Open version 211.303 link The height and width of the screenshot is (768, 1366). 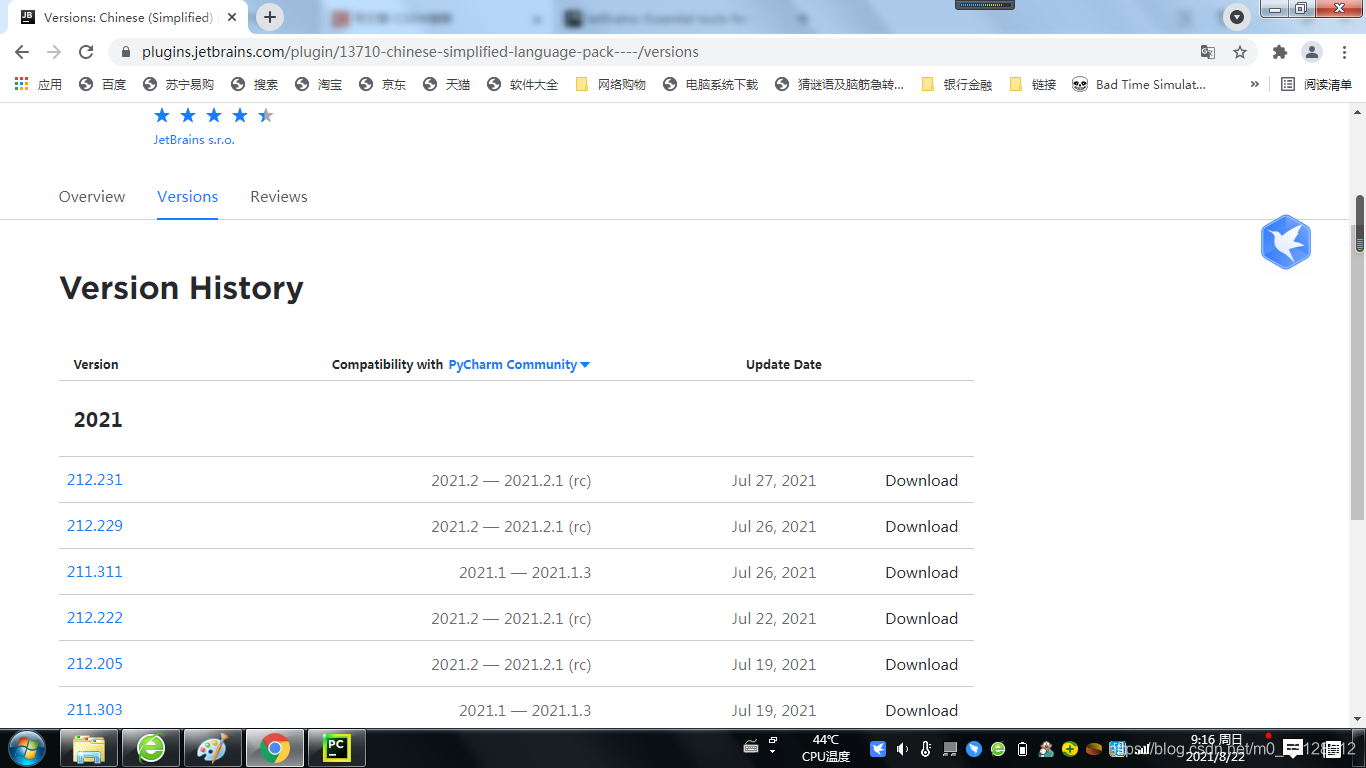[95, 710]
